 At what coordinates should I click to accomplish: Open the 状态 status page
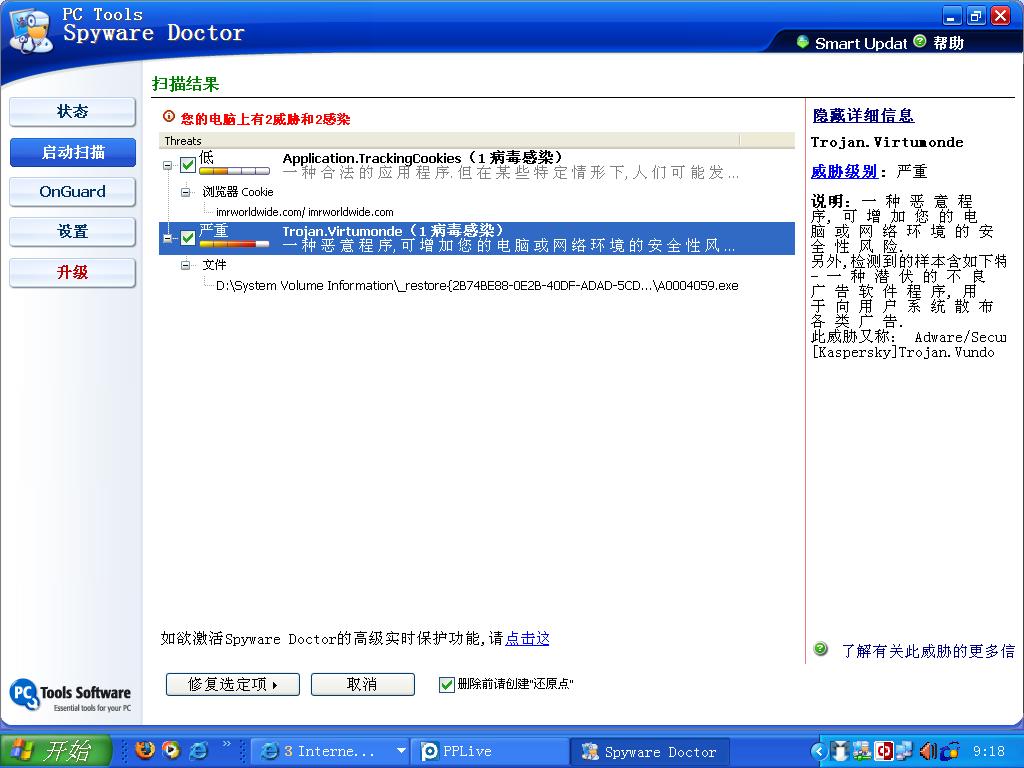(72, 112)
